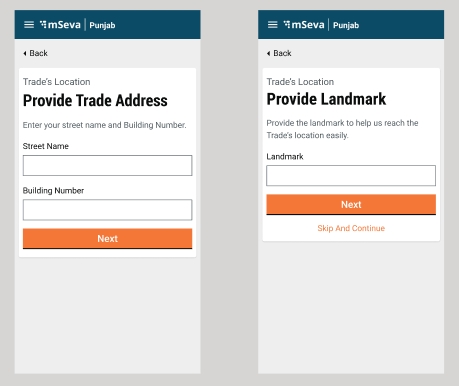Click Provide Landmark heading
Screen dimensions: 459x386
click(x=326, y=99)
